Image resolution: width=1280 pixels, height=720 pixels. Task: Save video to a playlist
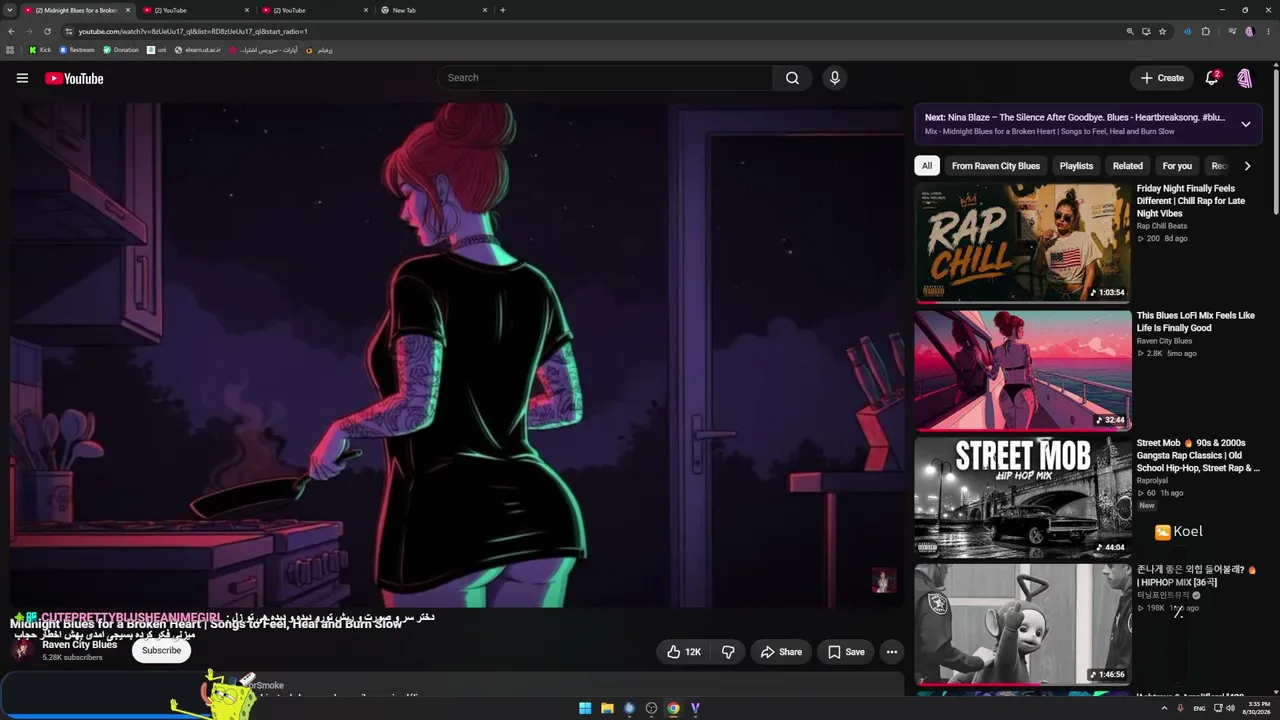click(x=846, y=652)
